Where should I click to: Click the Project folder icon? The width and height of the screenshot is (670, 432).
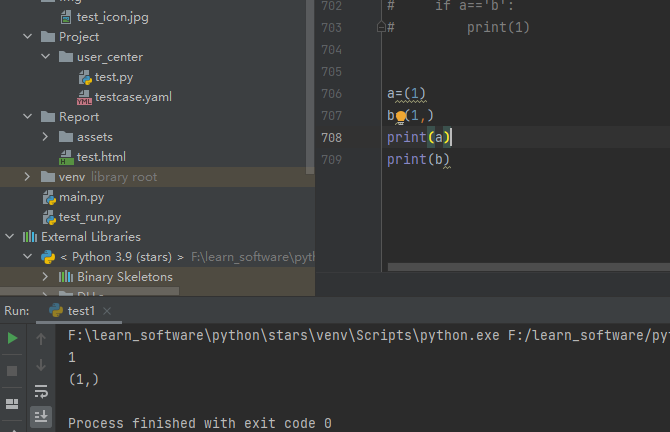click(x=48, y=37)
